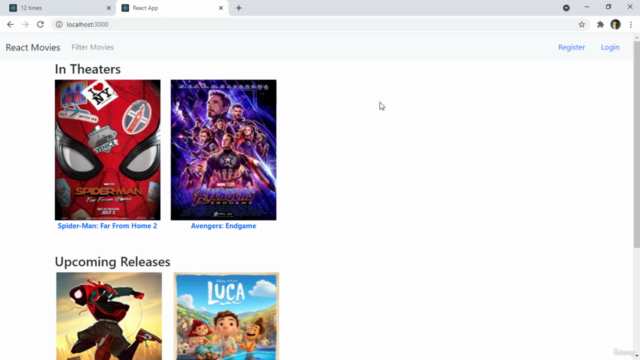The height and width of the screenshot is (360, 640).
Task: Click the 'In Theaters' heading
Action: tap(88, 69)
